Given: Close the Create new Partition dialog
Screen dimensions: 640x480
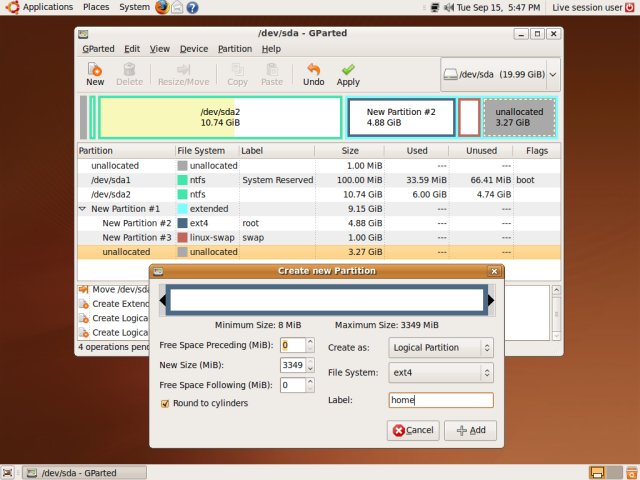Looking at the screenshot, I should 494,271.
